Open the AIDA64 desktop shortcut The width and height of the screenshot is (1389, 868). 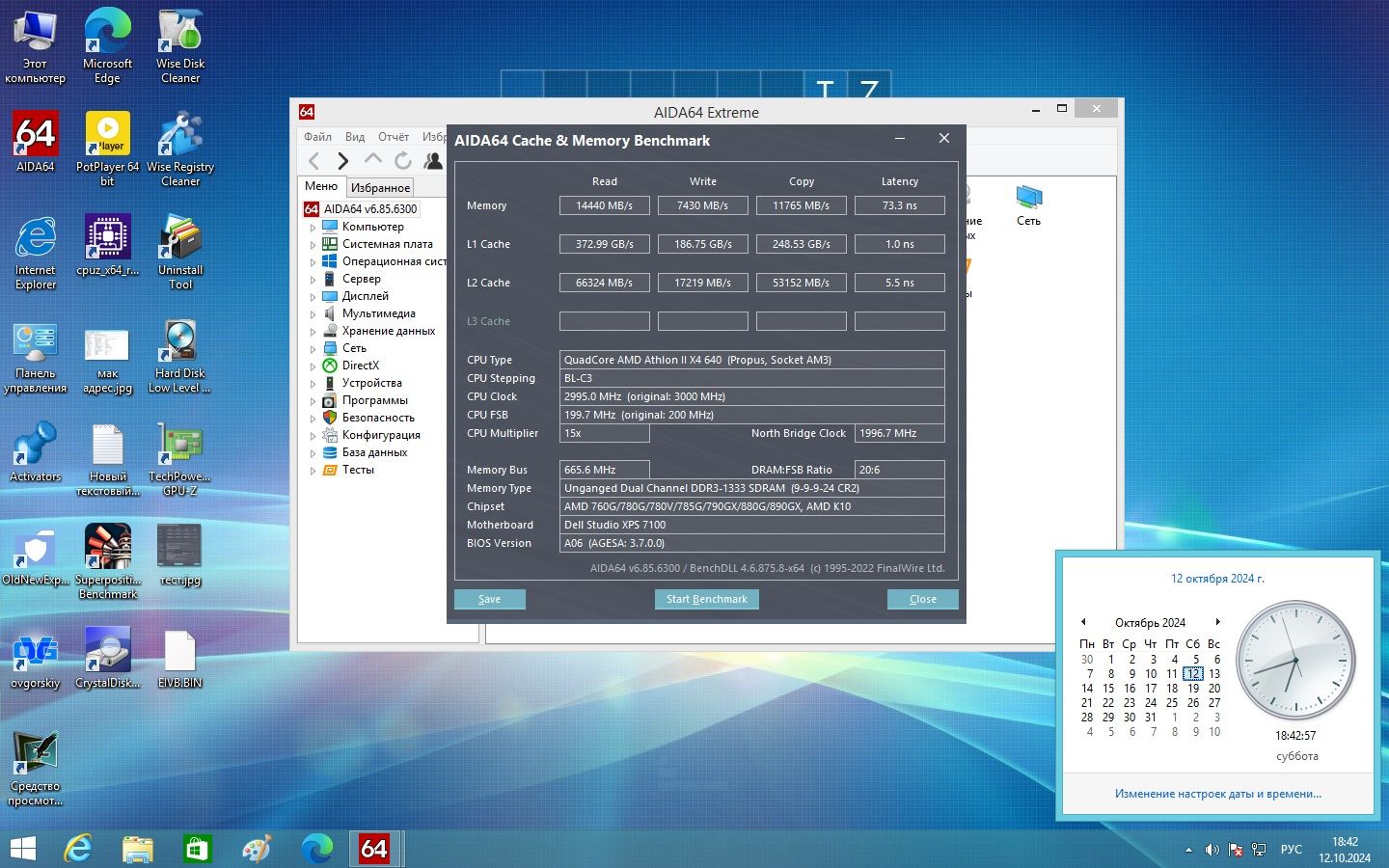pyautogui.click(x=36, y=141)
